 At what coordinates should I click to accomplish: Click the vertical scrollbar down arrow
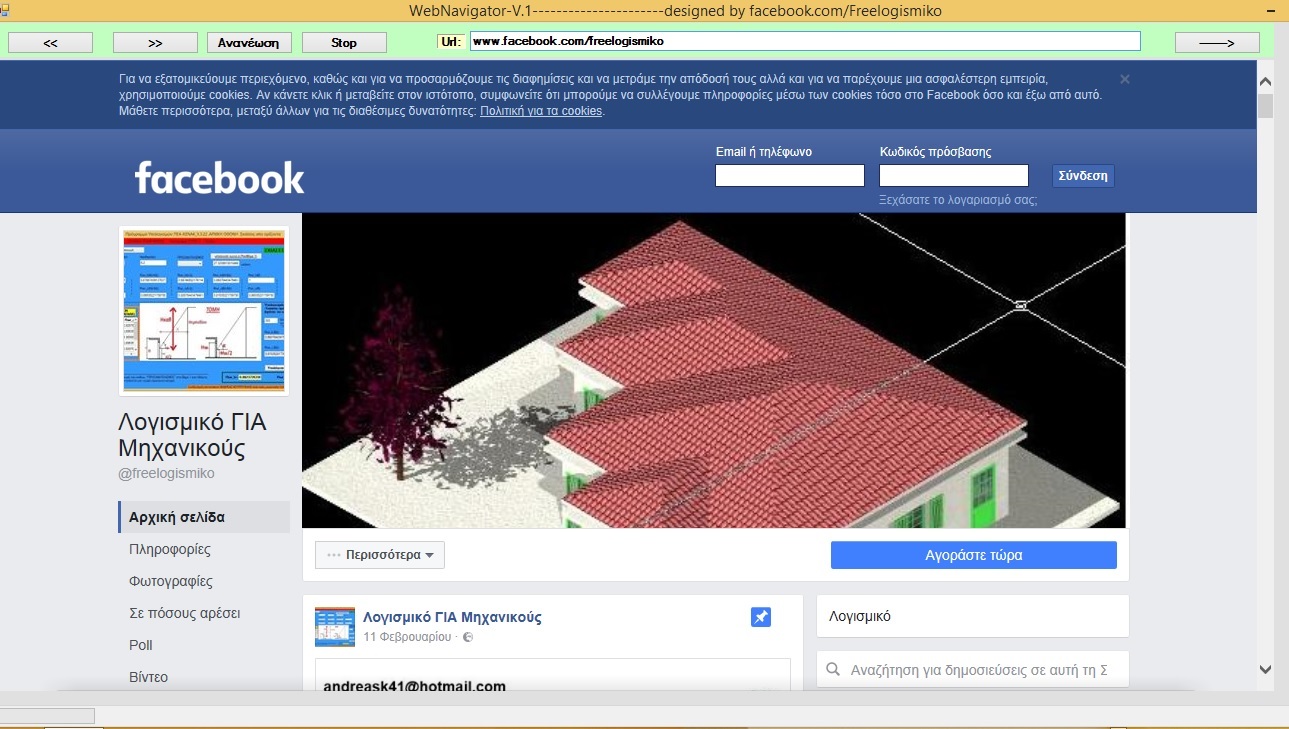tap(1265, 669)
